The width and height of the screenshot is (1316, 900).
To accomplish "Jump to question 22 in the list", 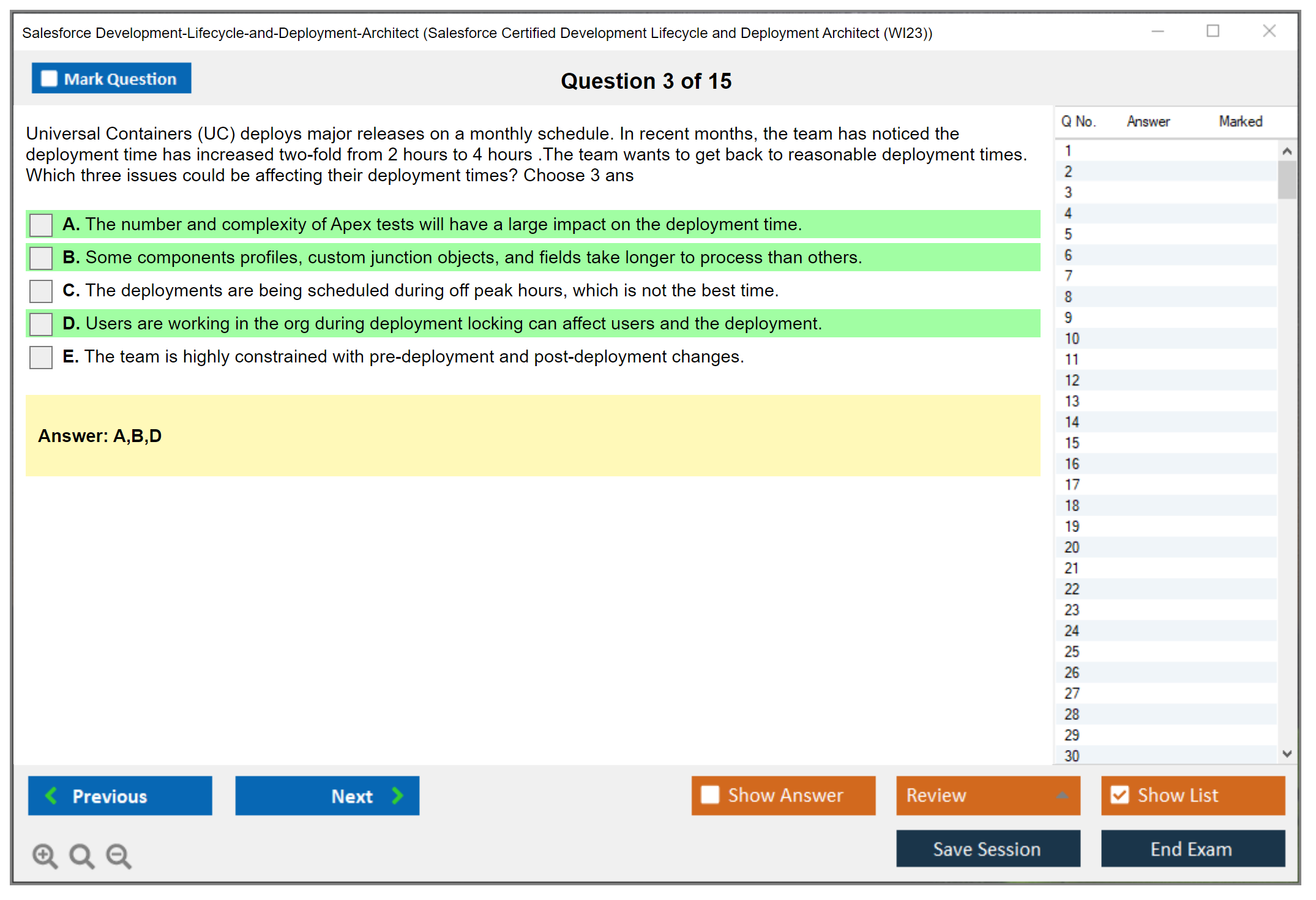I will coord(1072,589).
